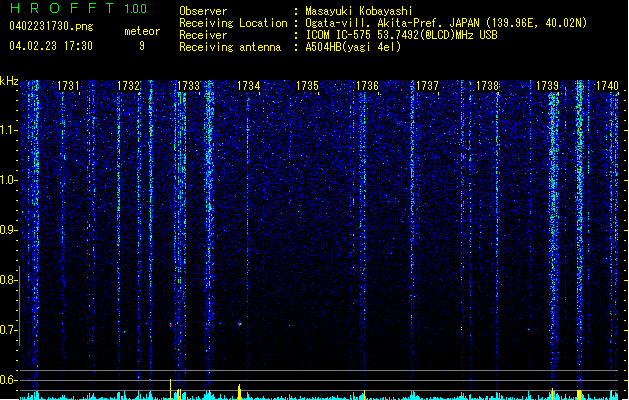The height and width of the screenshot is (400, 629).
Task: Click the ICOM IC-575 53.7492 MHz USB text
Action: (401, 35)
